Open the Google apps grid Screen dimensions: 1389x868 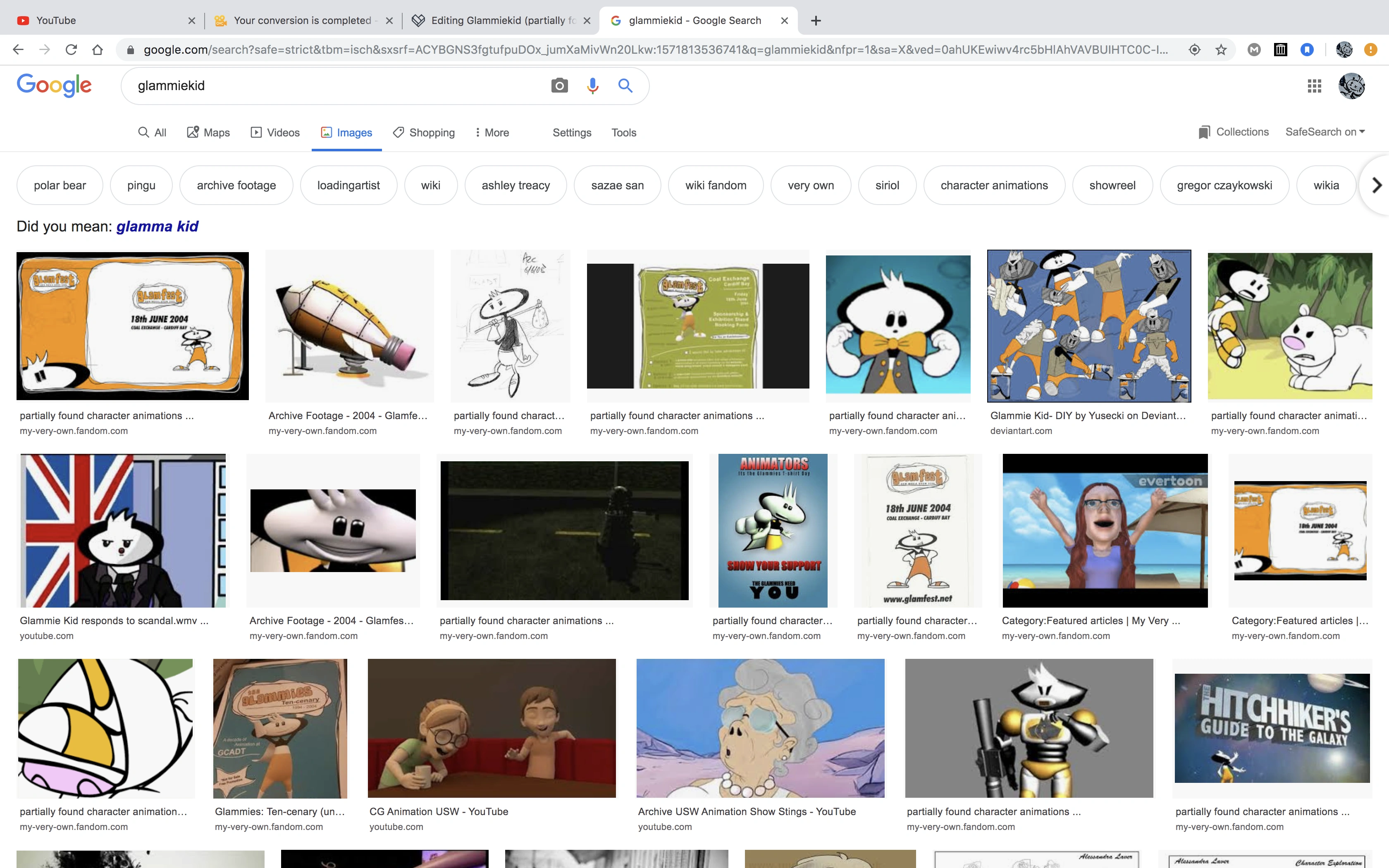(1315, 86)
